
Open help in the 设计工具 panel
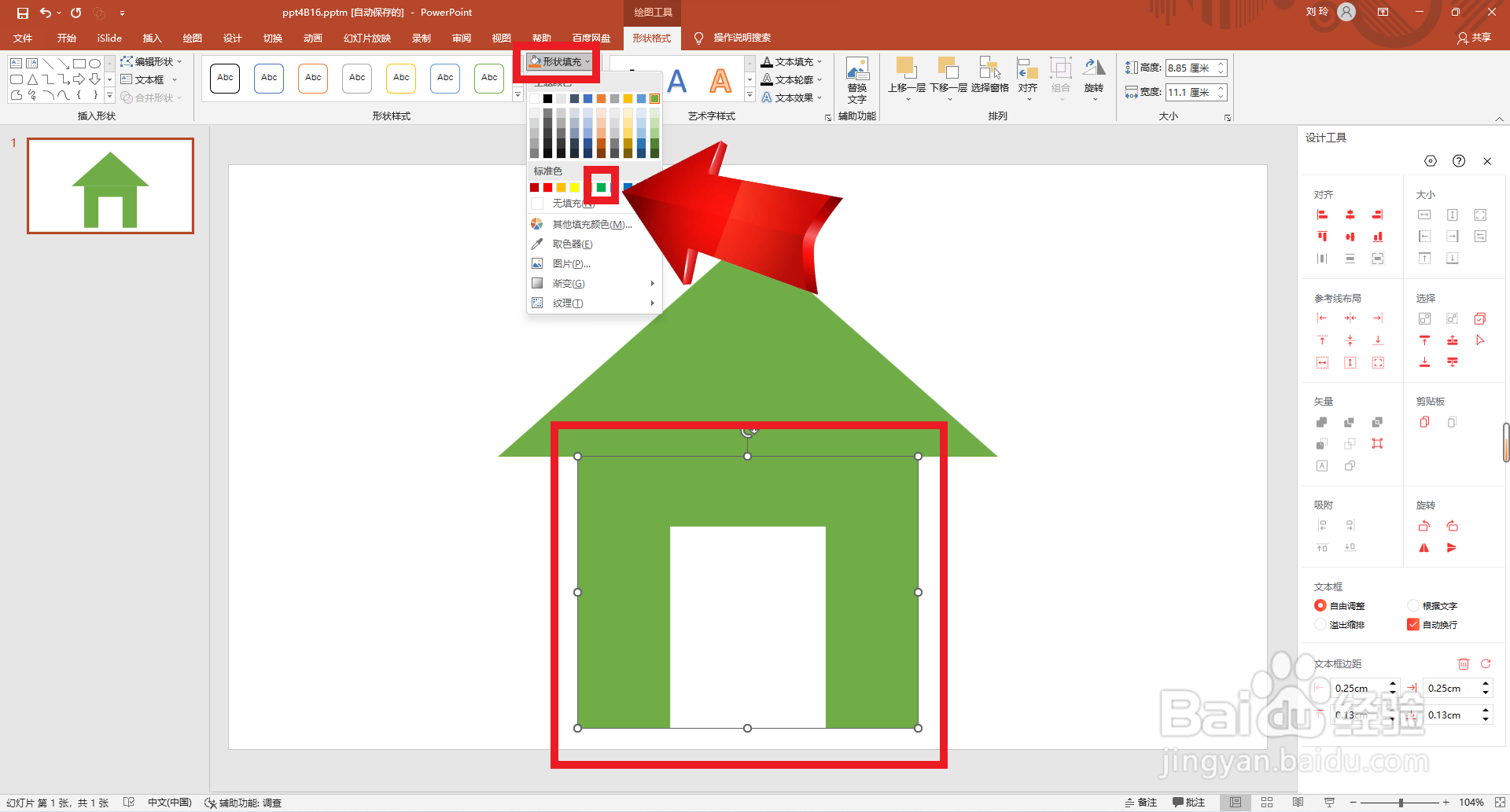(1459, 161)
